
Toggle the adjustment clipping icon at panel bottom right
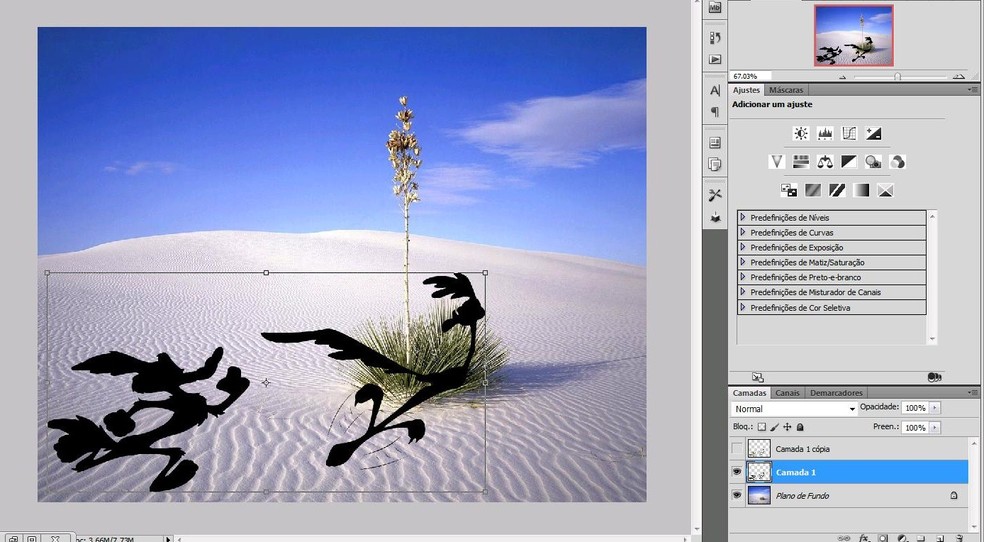(934, 377)
